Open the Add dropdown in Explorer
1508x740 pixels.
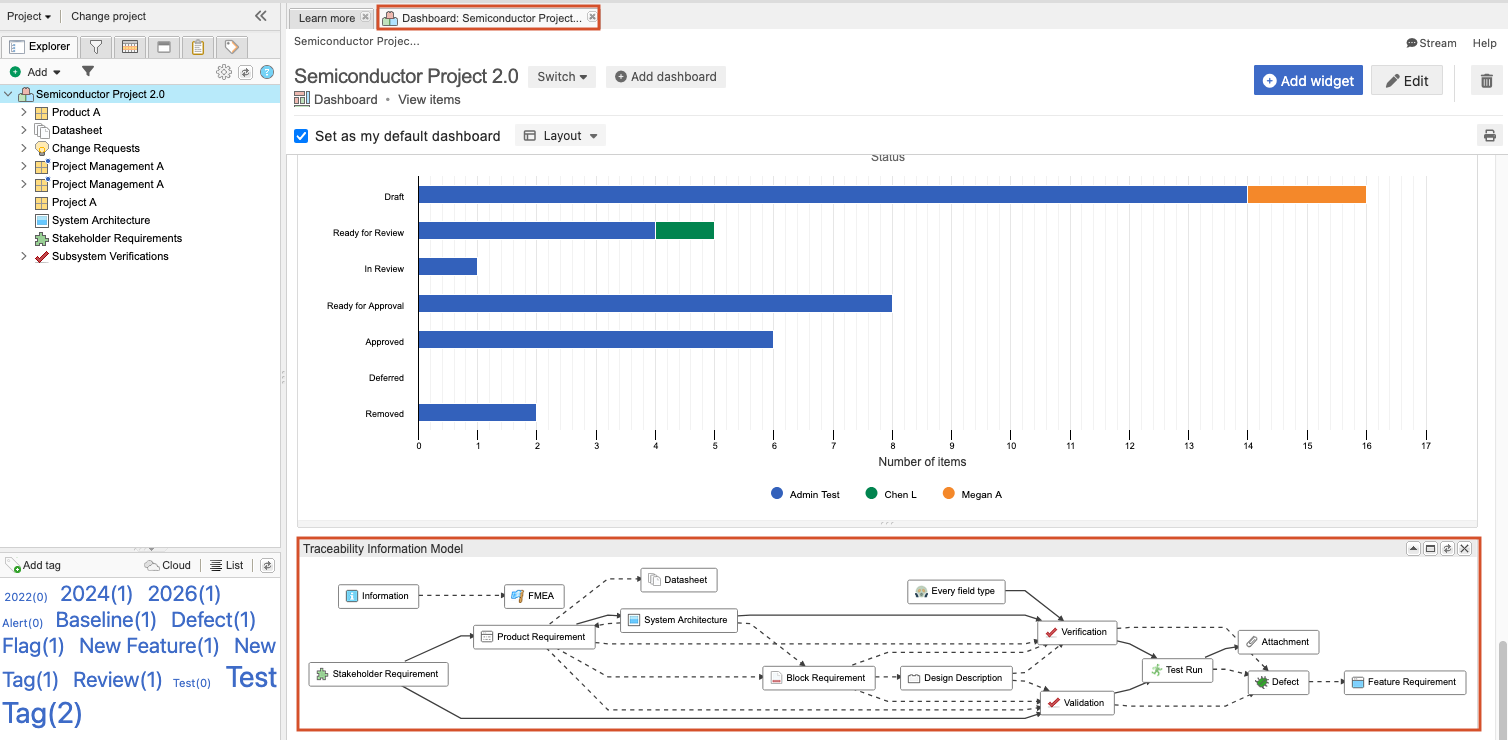pos(36,72)
